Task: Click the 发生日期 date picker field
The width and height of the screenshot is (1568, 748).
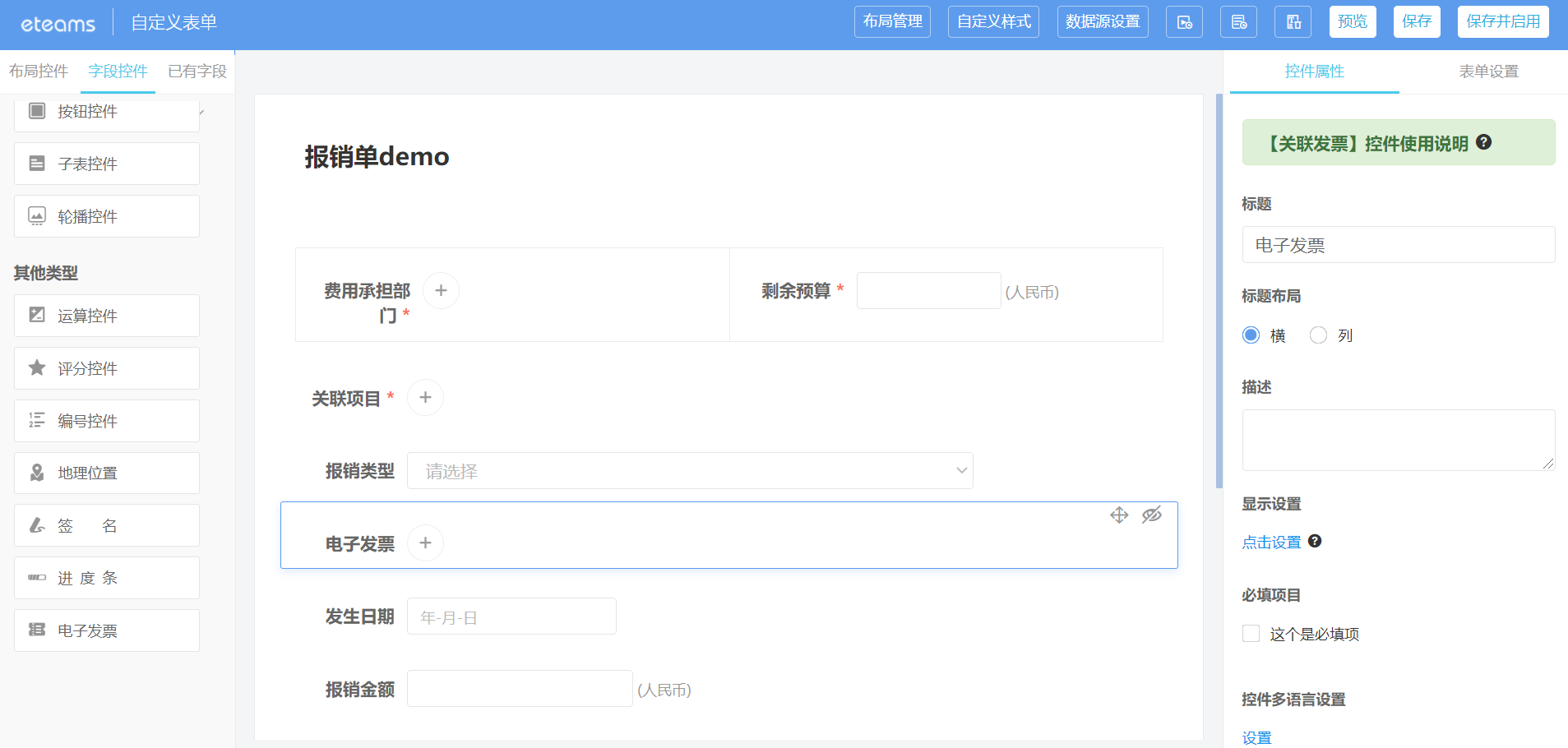Action: coord(511,616)
